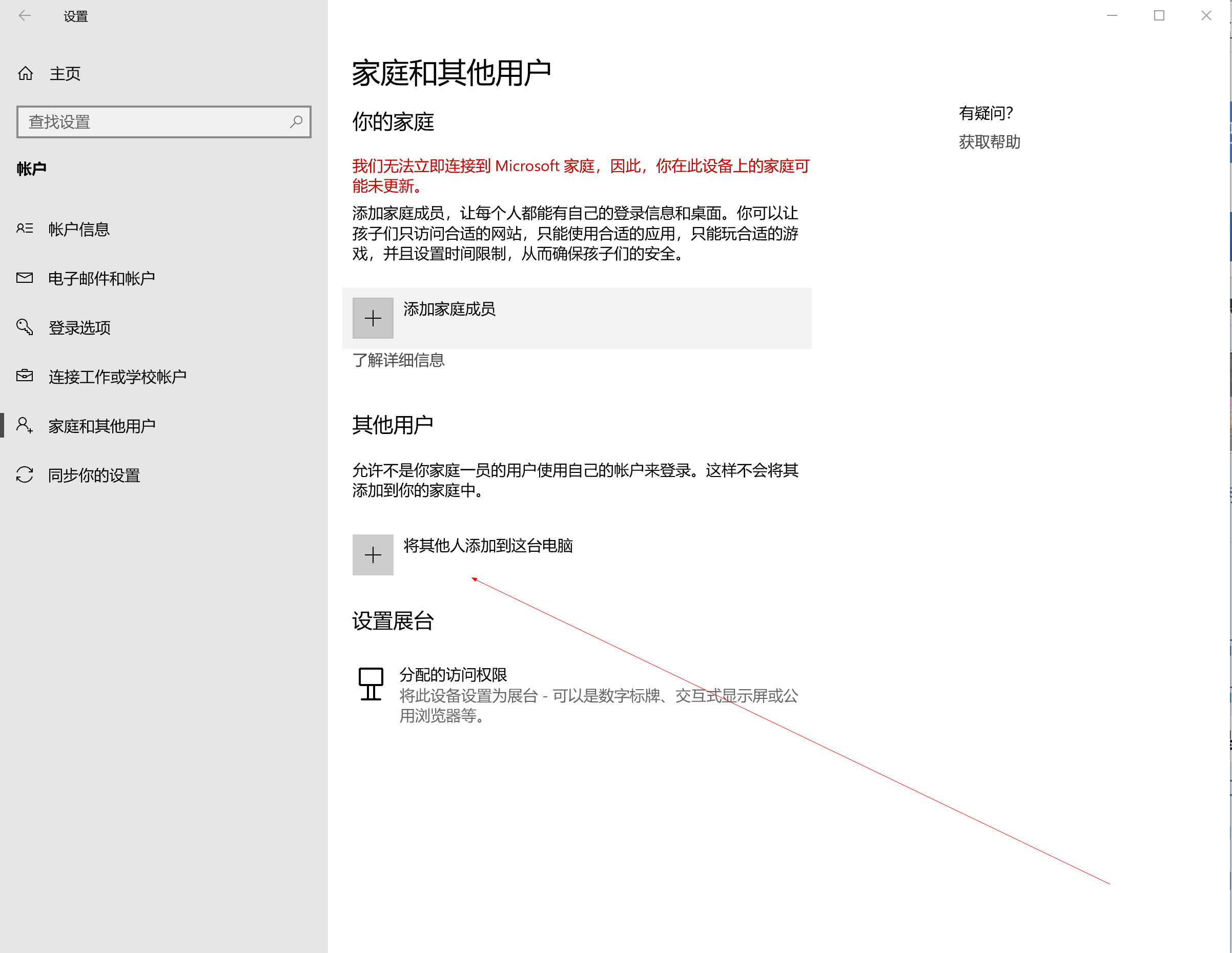Viewport: 1232px width, 953px height.
Task: Click 将其他人添加到这台电脑 label
Action: 488,545
